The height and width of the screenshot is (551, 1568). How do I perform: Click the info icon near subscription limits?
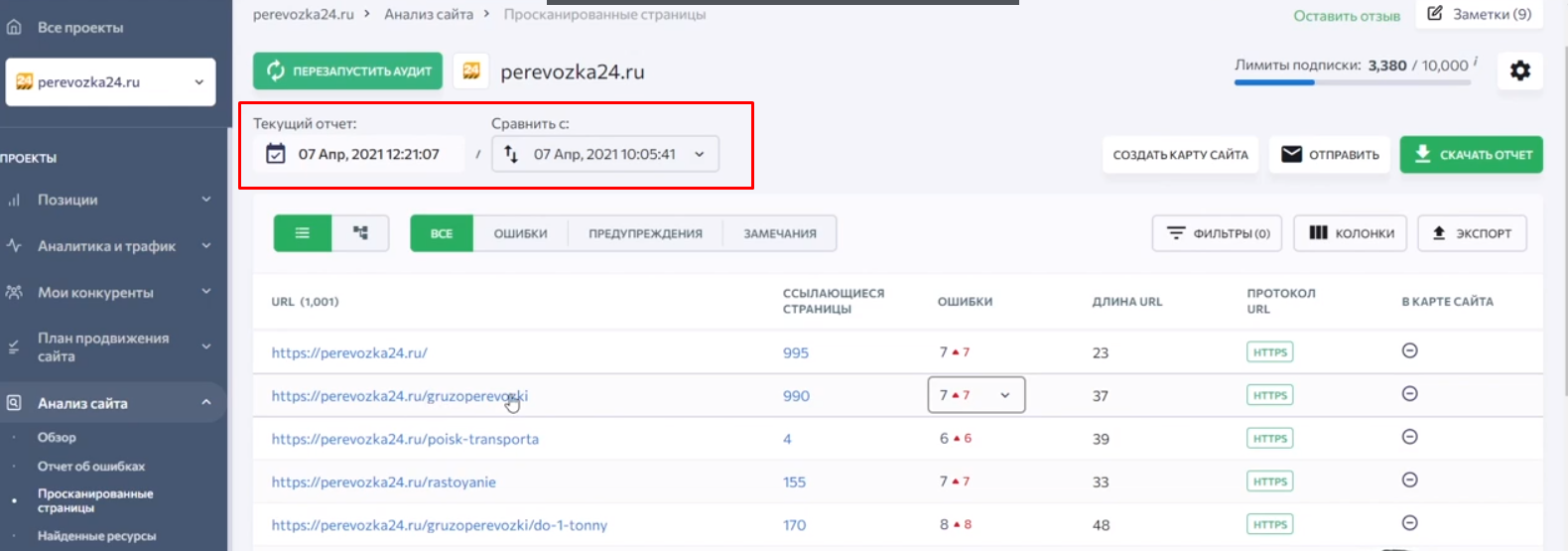pyautogui.click(x=1476, y=62)
